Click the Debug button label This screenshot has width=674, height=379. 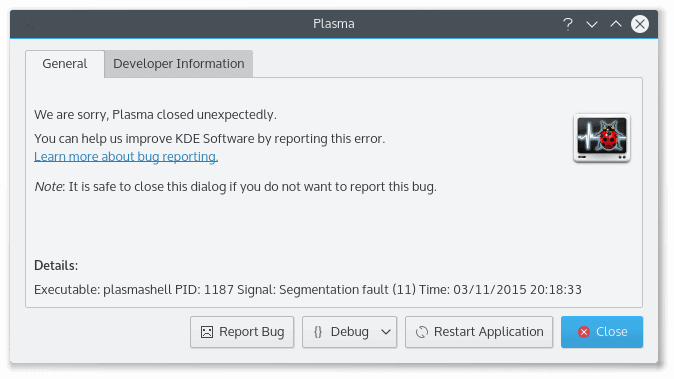pyautogui.click(x=349, y=332)
